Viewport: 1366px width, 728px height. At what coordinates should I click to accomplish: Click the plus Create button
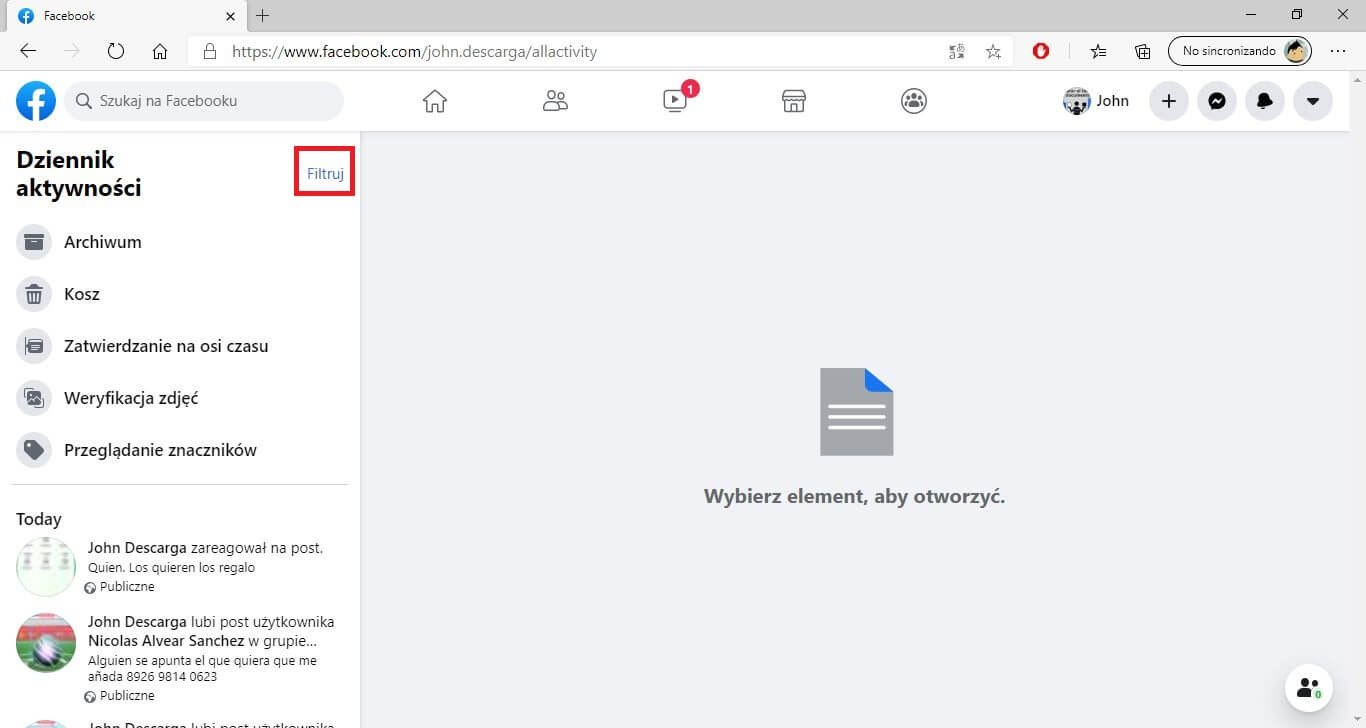tap(1168, 101)
